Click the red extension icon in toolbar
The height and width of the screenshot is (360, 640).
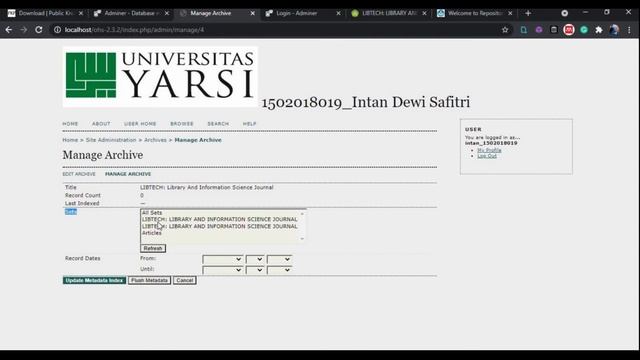(569, 30)
